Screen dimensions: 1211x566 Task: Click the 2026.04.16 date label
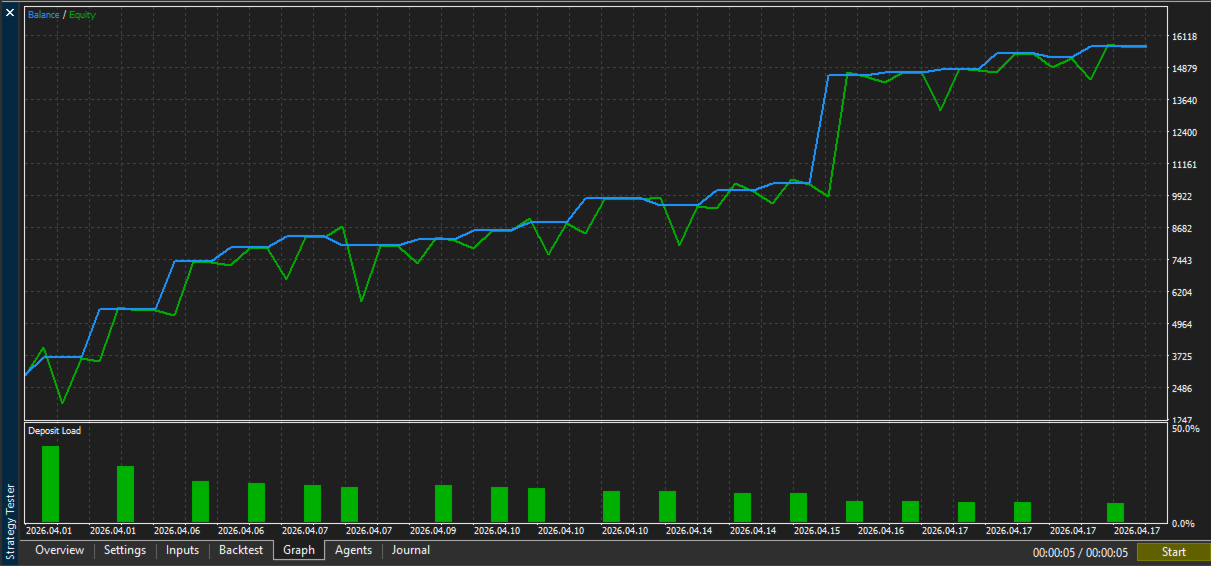tap(881, 531)
